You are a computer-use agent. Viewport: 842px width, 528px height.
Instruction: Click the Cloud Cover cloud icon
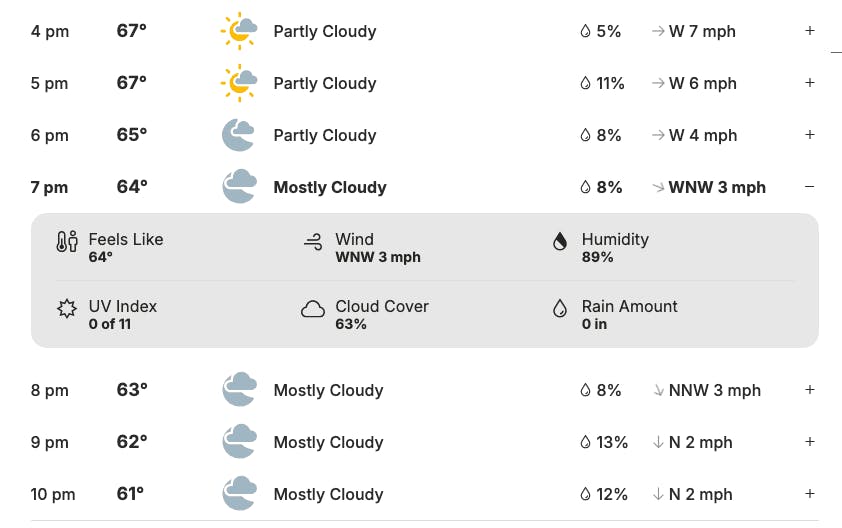313,309
